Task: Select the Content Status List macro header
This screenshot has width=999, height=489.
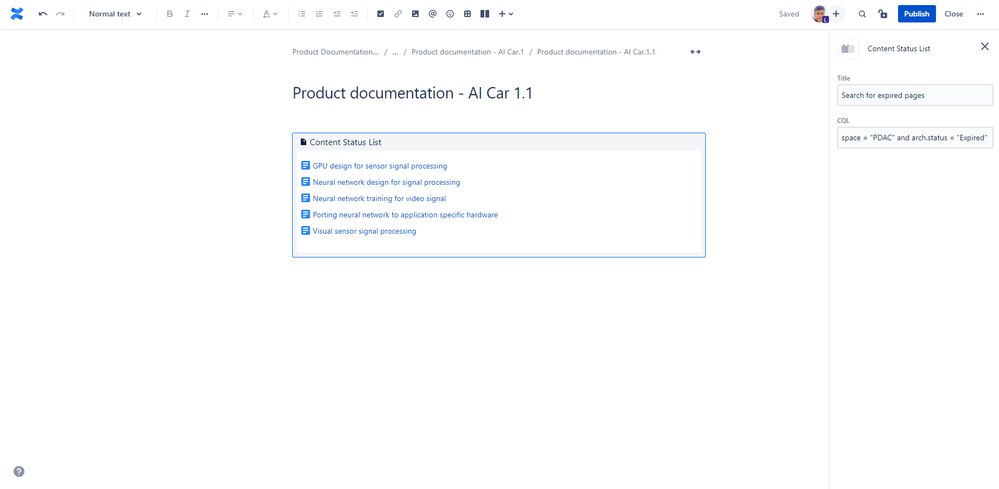Action: [x=499, y=142]
